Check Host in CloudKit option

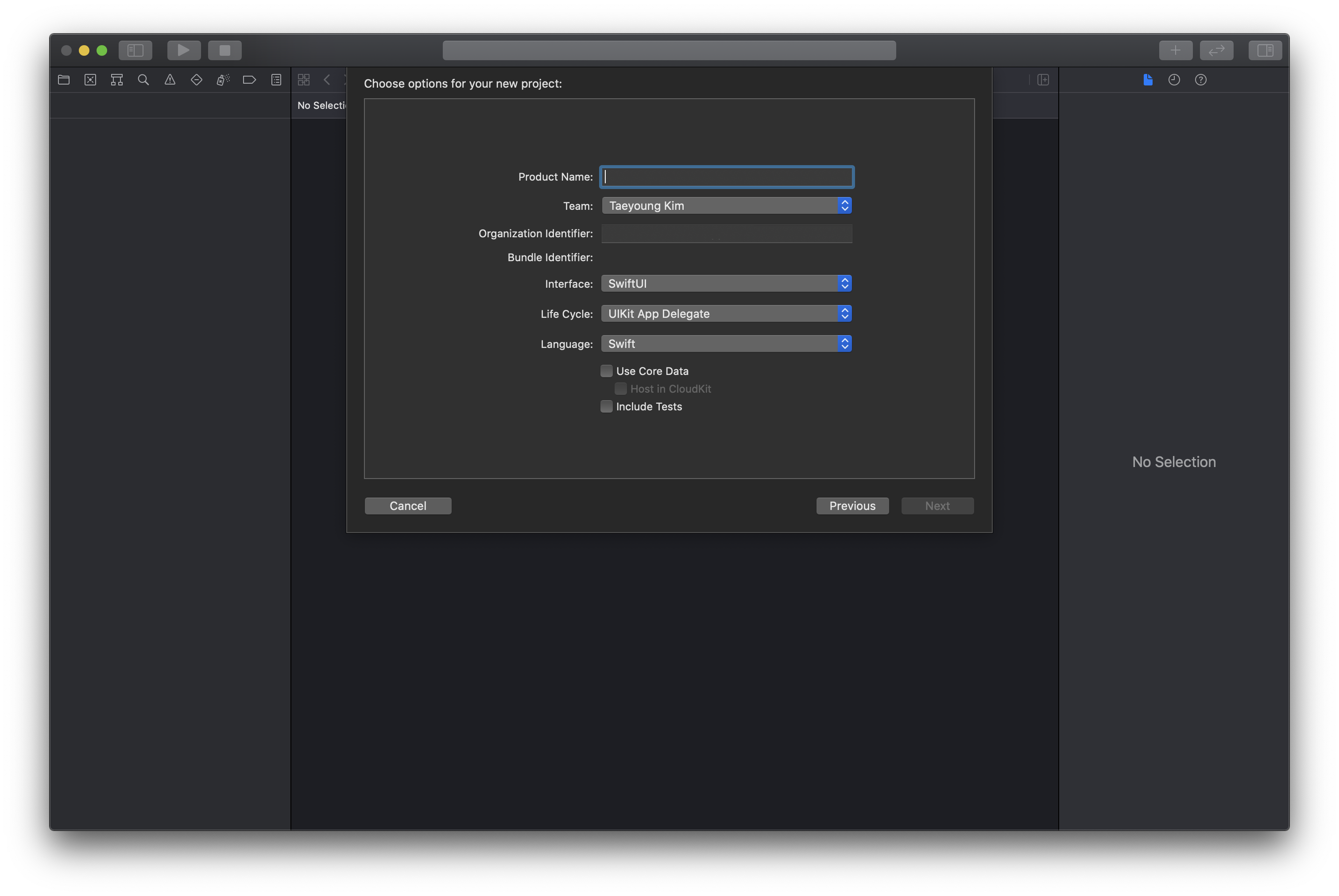(x=620, y=389)
